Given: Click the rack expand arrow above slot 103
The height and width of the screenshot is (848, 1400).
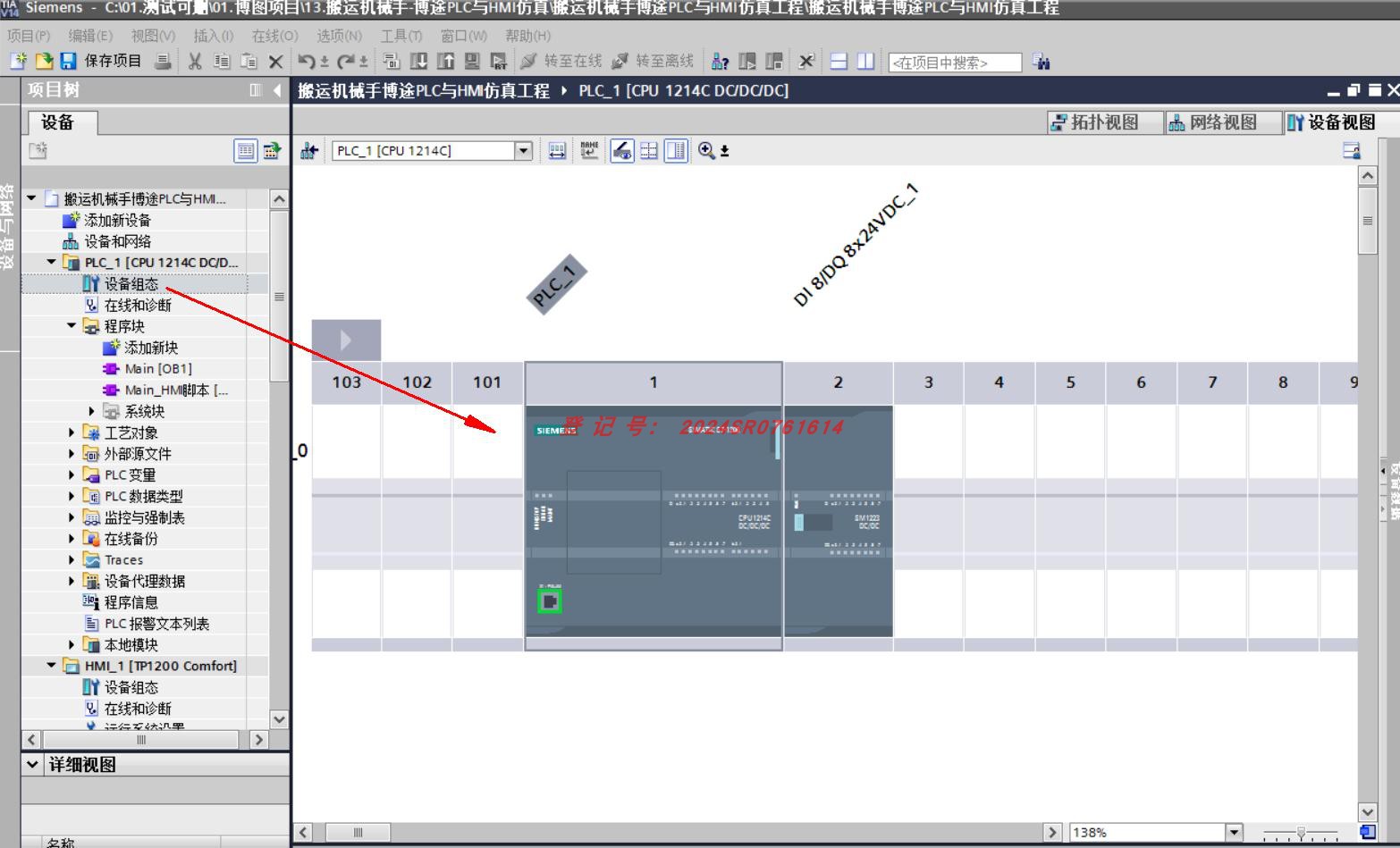Looking at the screenshot, I should pyautogui.click(x=346, y=340).
